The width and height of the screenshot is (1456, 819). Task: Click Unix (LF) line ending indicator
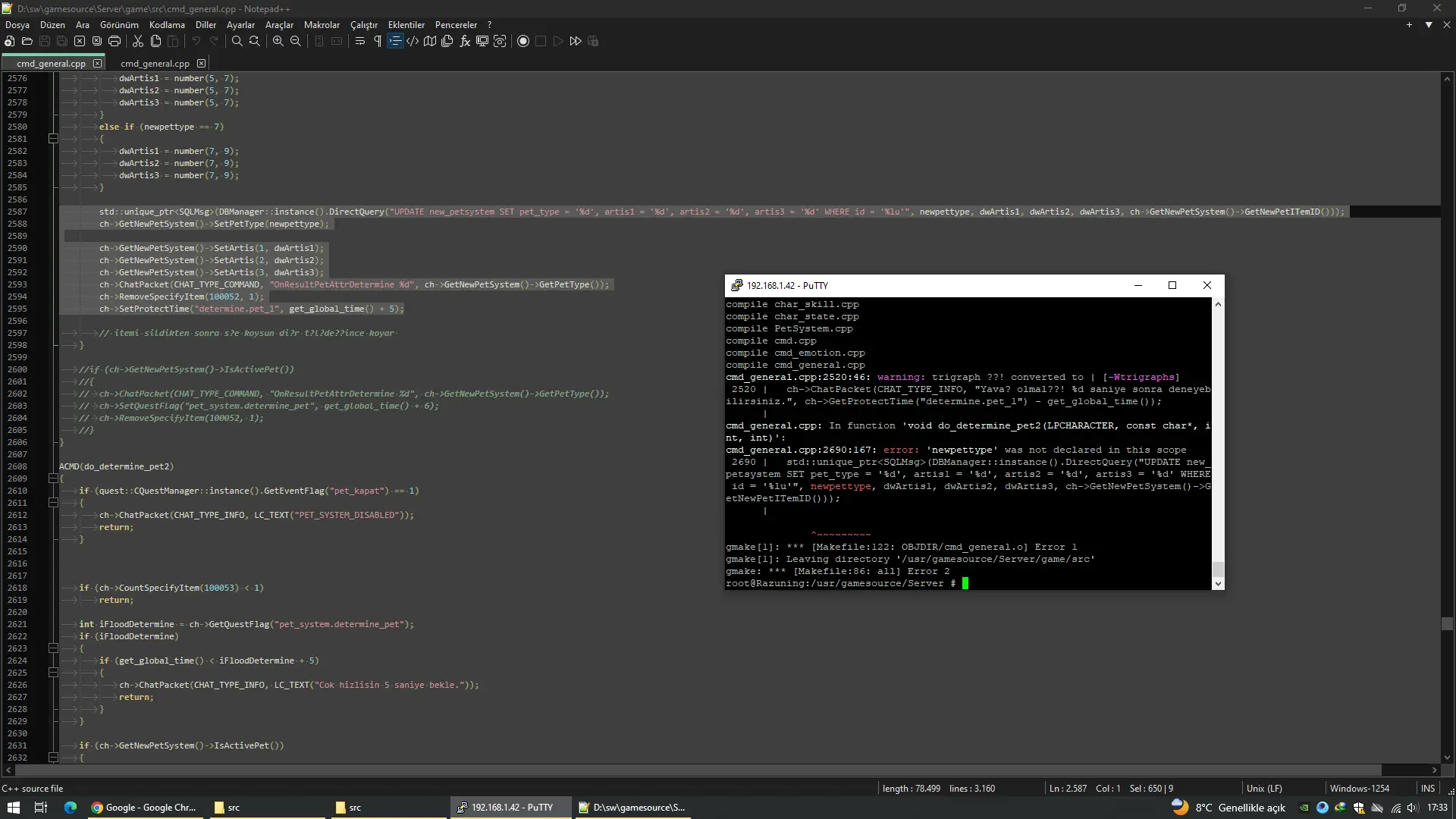(x=1264, y=789)
